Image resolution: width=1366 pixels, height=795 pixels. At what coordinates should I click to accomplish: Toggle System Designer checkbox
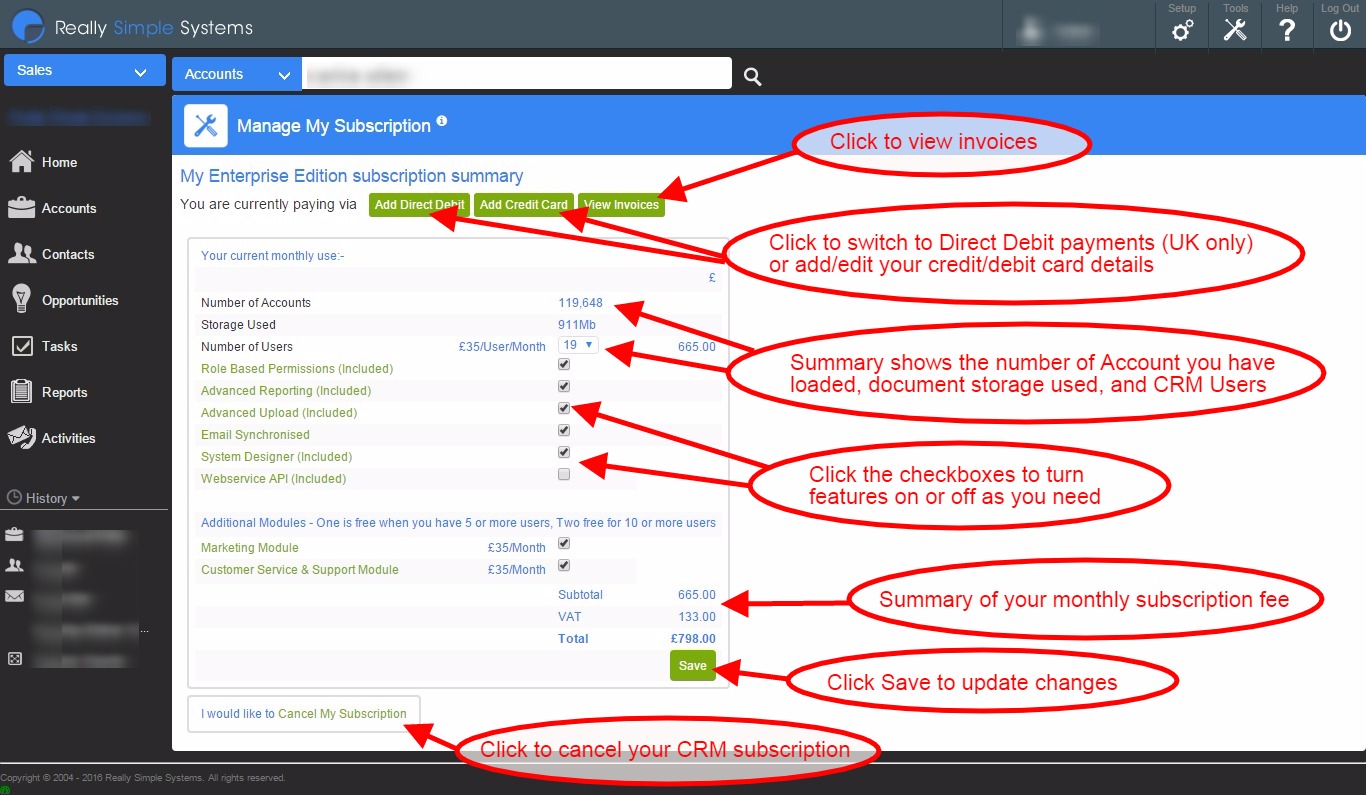tap(564, 453)
